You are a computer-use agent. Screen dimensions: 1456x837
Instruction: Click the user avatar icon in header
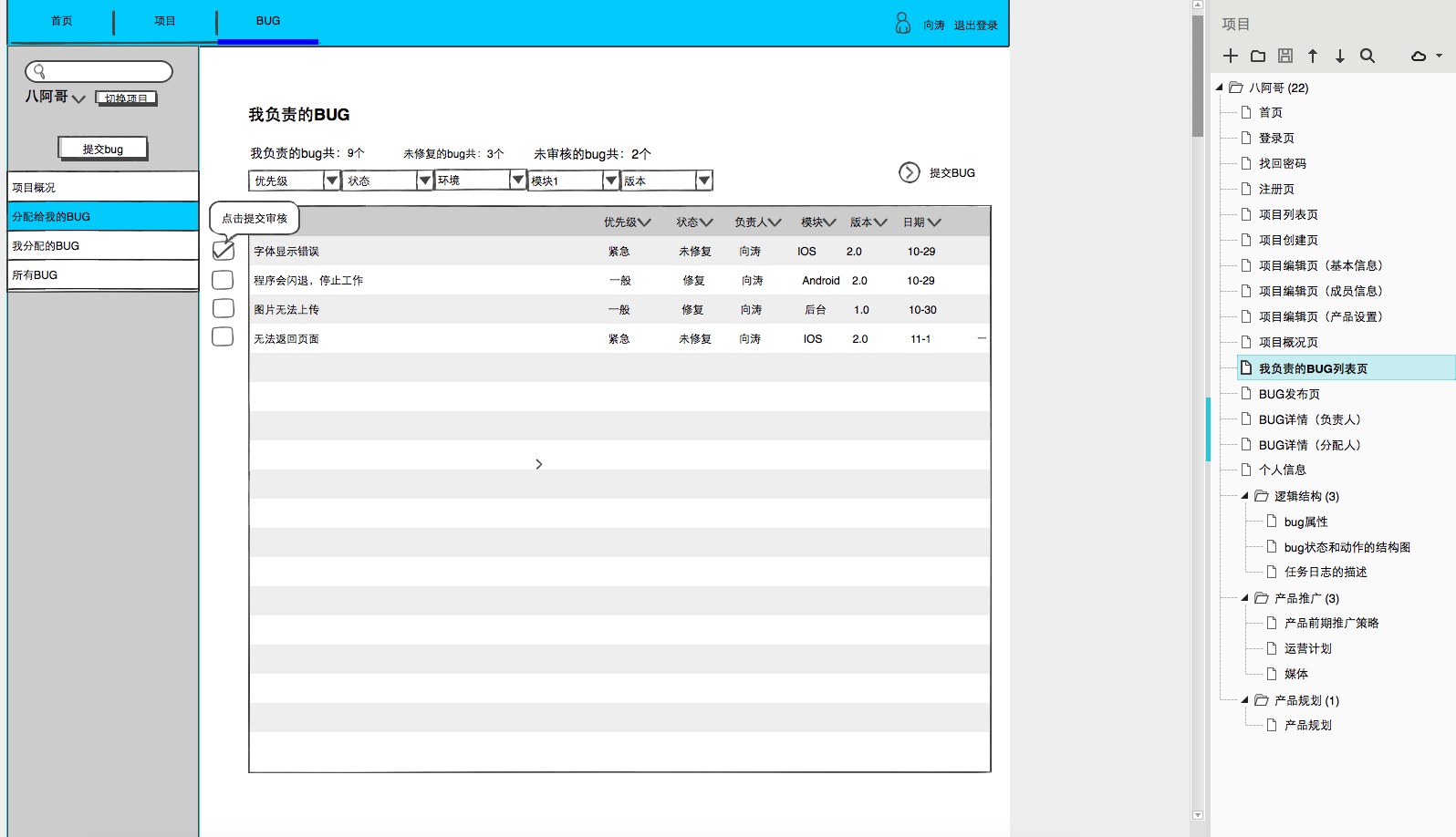pyautogui.click(x=902, y=23)
